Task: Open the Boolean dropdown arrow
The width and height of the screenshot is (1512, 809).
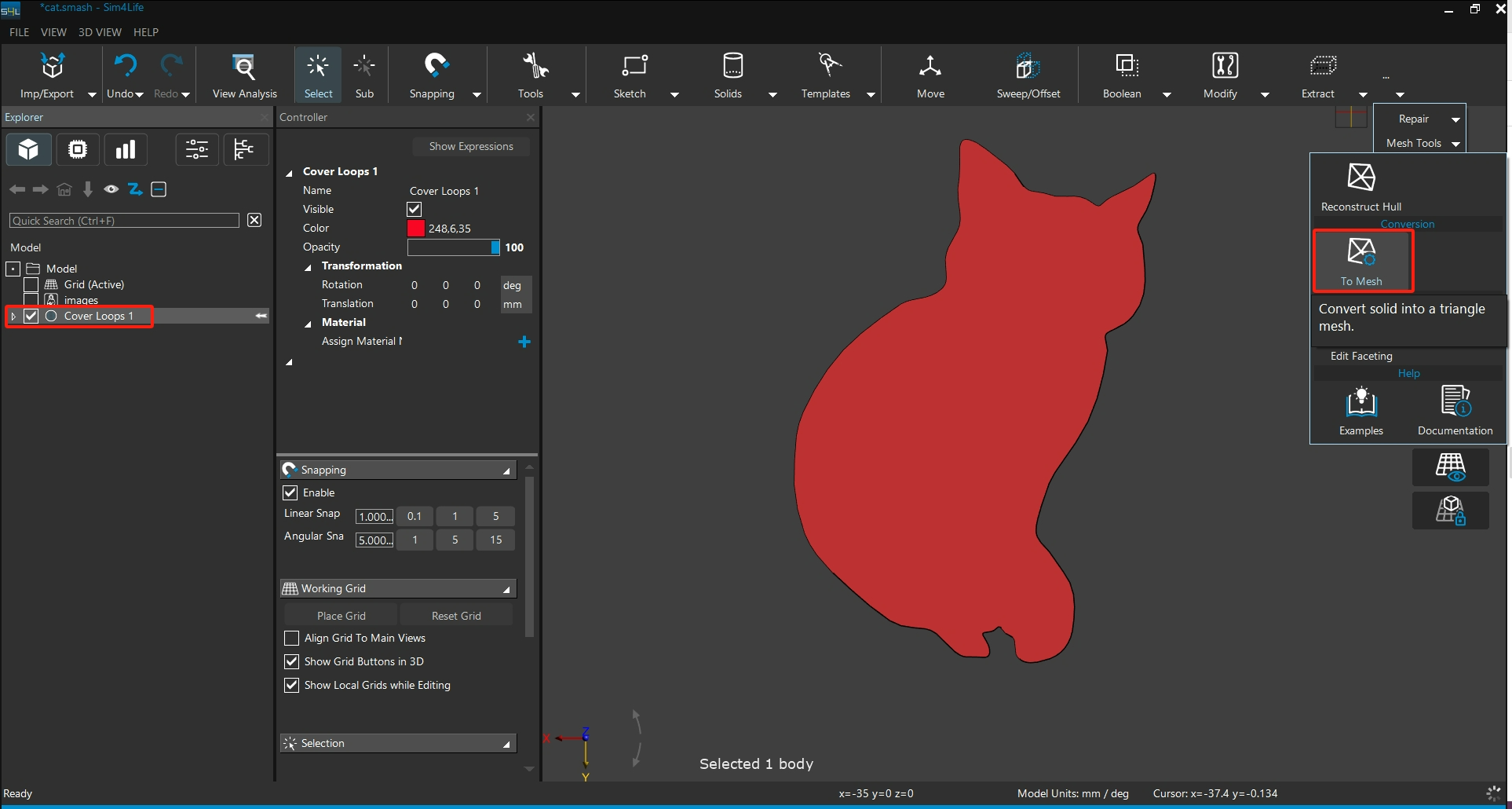Action: [1167, 95]
